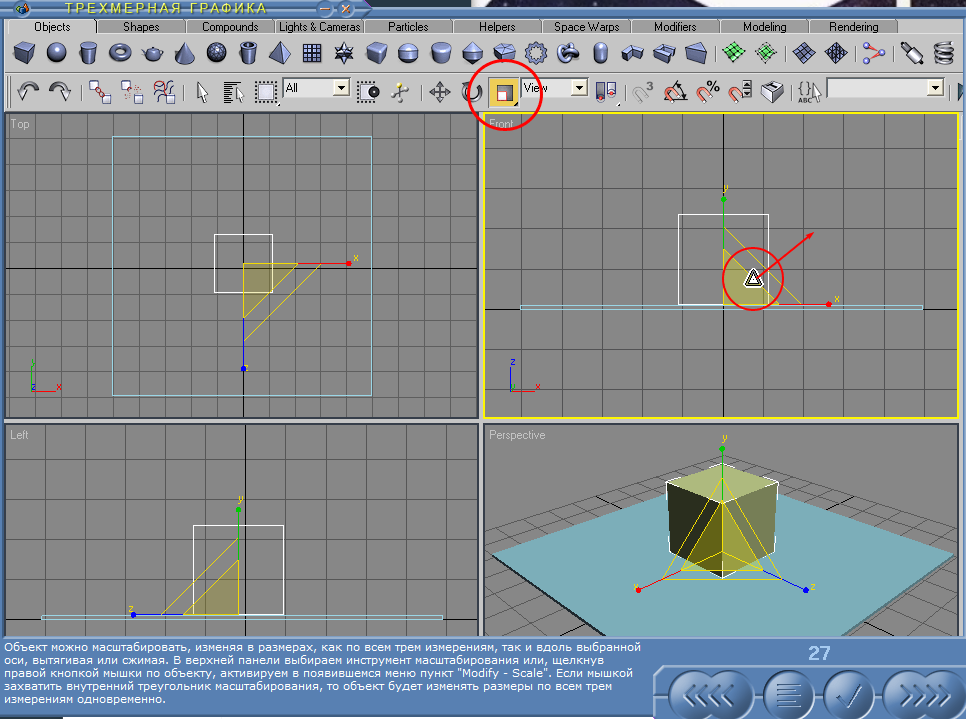Activate Select and Link tool

[x=100, y=92]
